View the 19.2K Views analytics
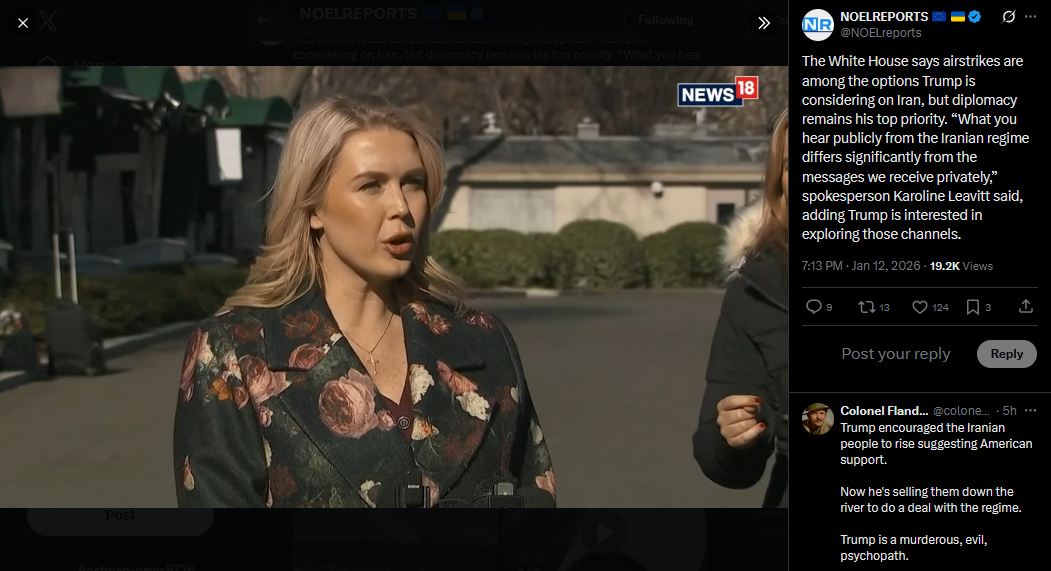The height and width of the screenshot is (571, 1051). point(961,266)
